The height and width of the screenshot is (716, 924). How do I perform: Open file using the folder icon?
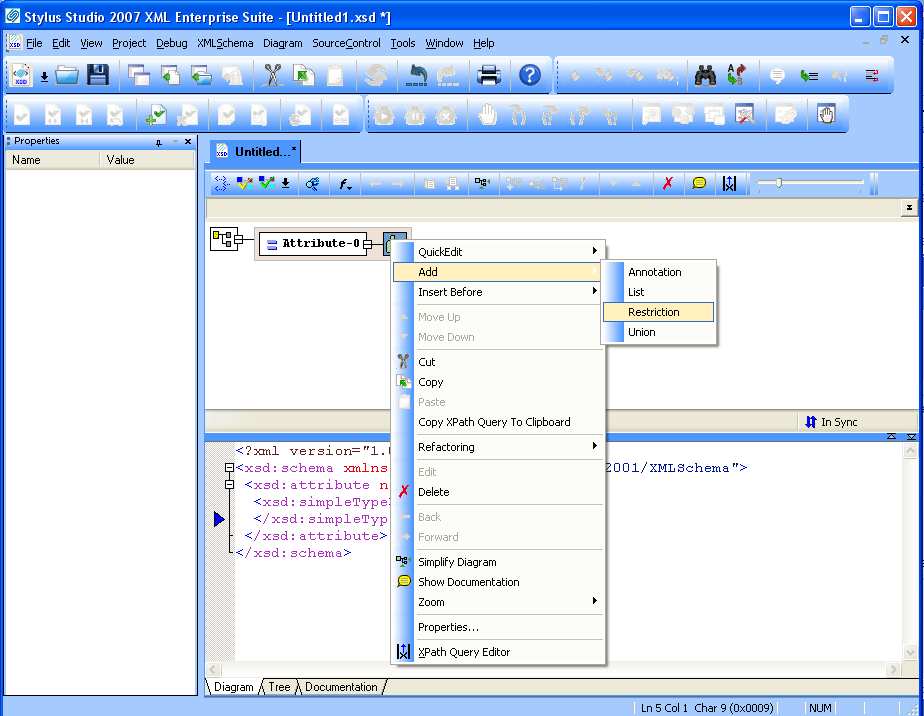click(67, 75)
